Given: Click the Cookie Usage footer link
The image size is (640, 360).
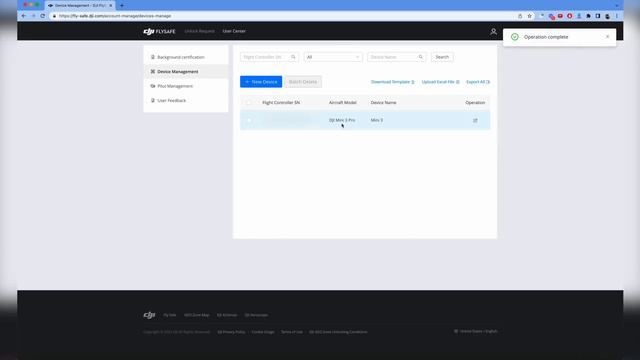Looking at the screenshot, I should point(263,332).
